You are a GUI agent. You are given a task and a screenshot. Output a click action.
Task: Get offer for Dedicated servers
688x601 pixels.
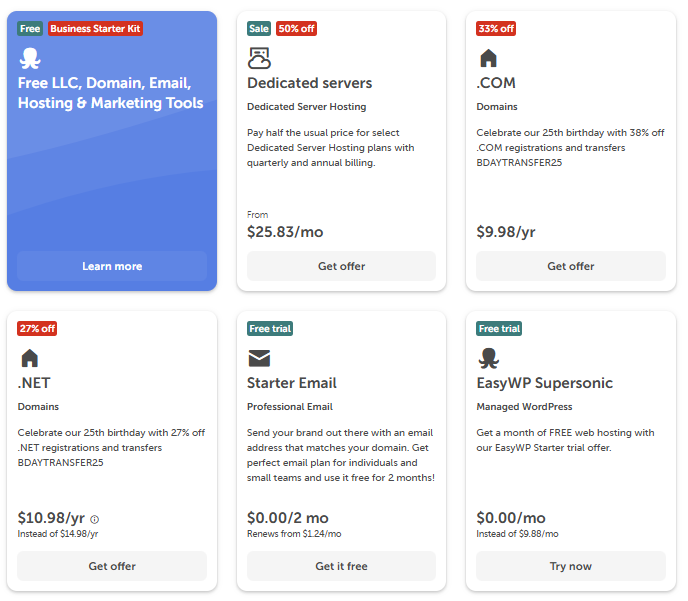341,266
